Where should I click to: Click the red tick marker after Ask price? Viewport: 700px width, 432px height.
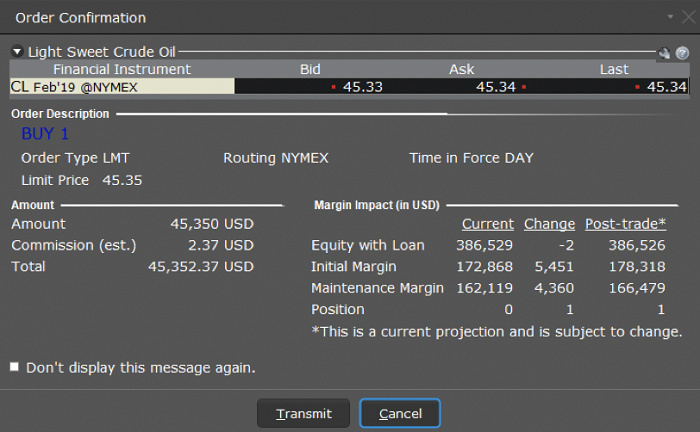pos(524,87)
